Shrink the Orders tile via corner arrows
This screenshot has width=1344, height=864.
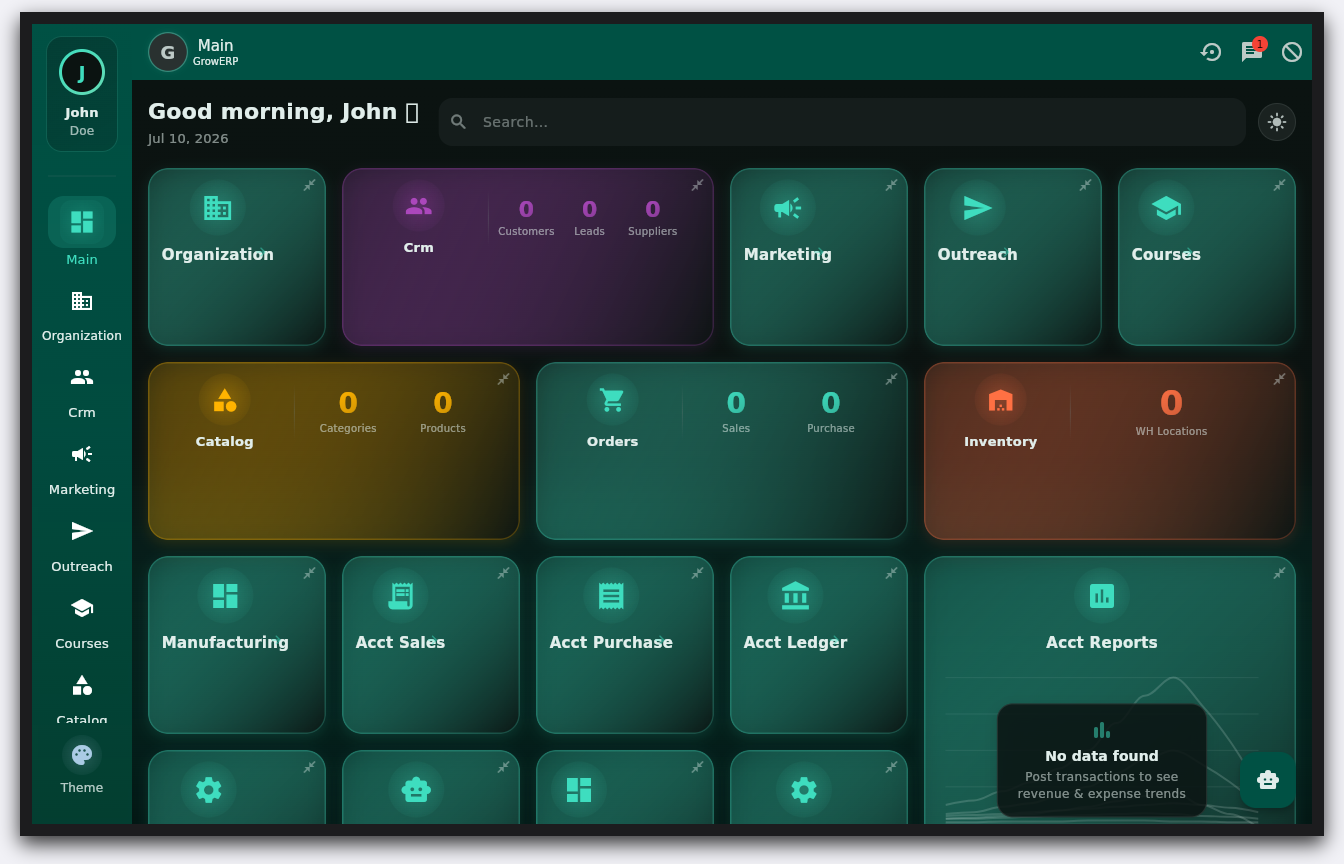click(892, 379)
